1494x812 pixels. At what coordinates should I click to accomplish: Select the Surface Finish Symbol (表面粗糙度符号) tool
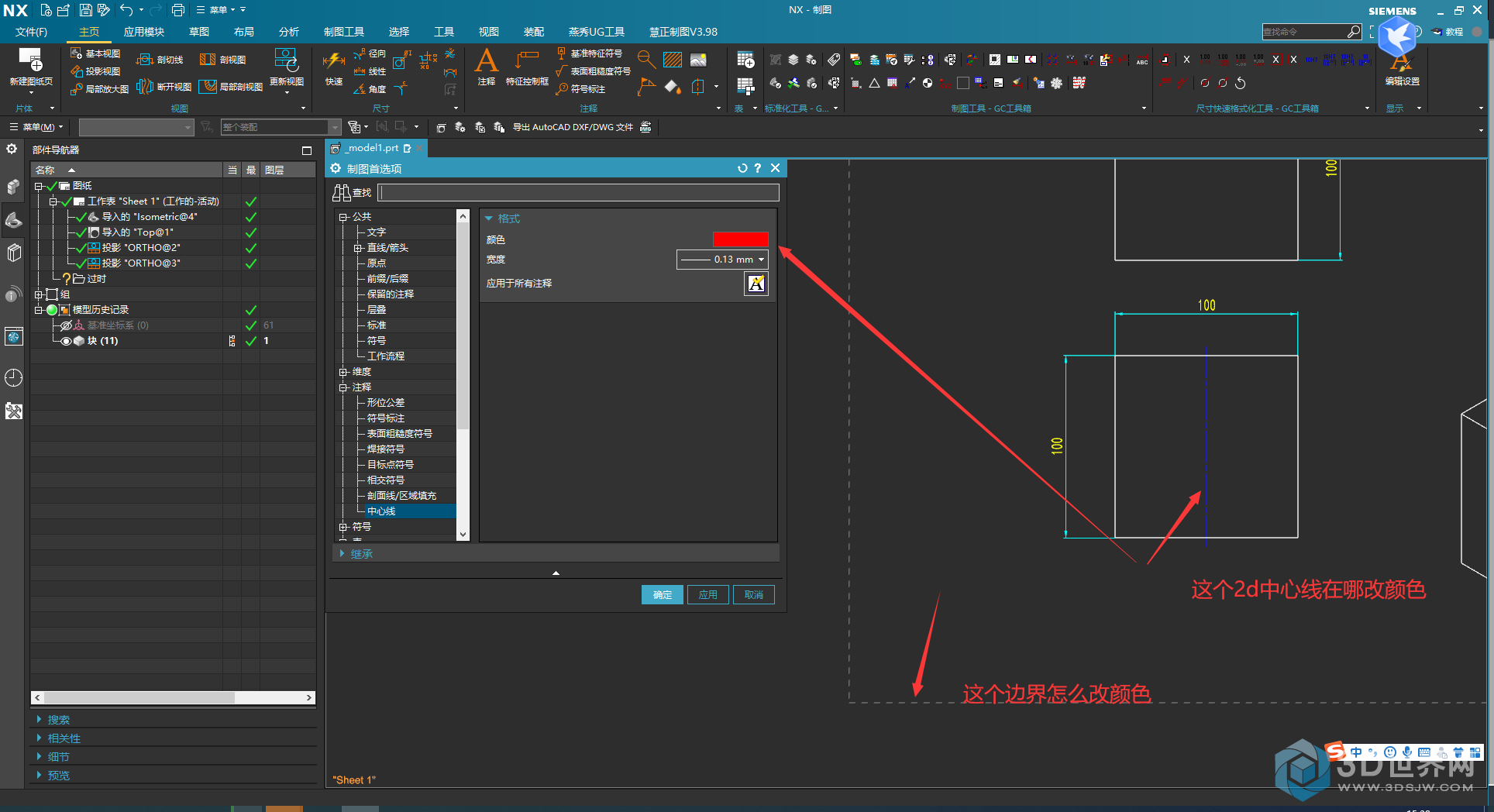point(594,71)
